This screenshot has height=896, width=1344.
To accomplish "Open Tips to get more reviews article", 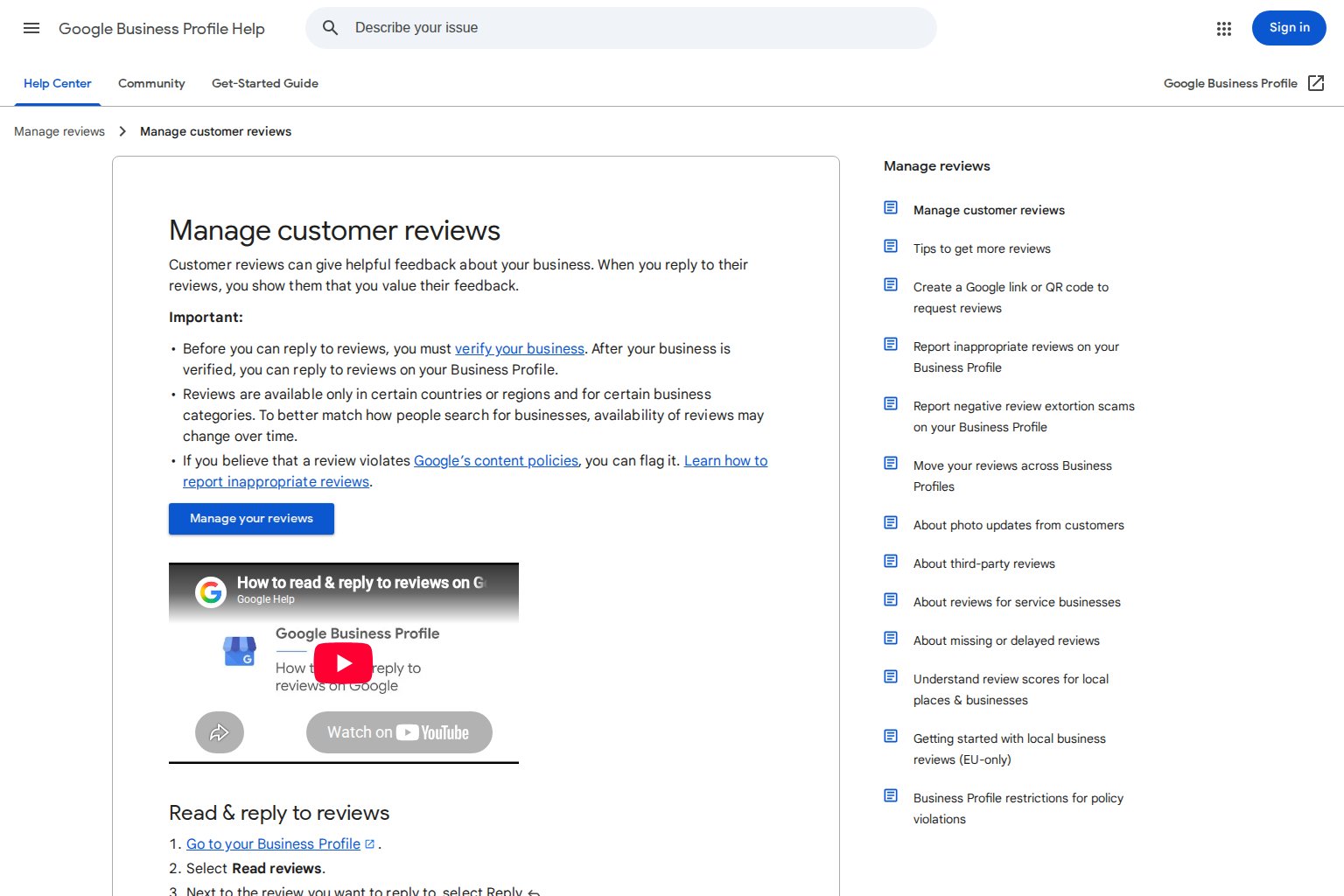I will (x=982, y=248).
